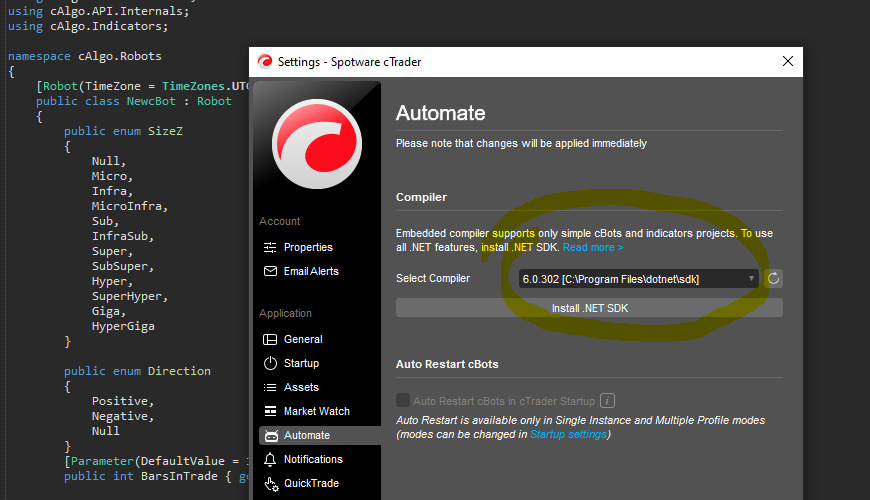Select the Notifications bell icon
870x500 pixels.
270,459
